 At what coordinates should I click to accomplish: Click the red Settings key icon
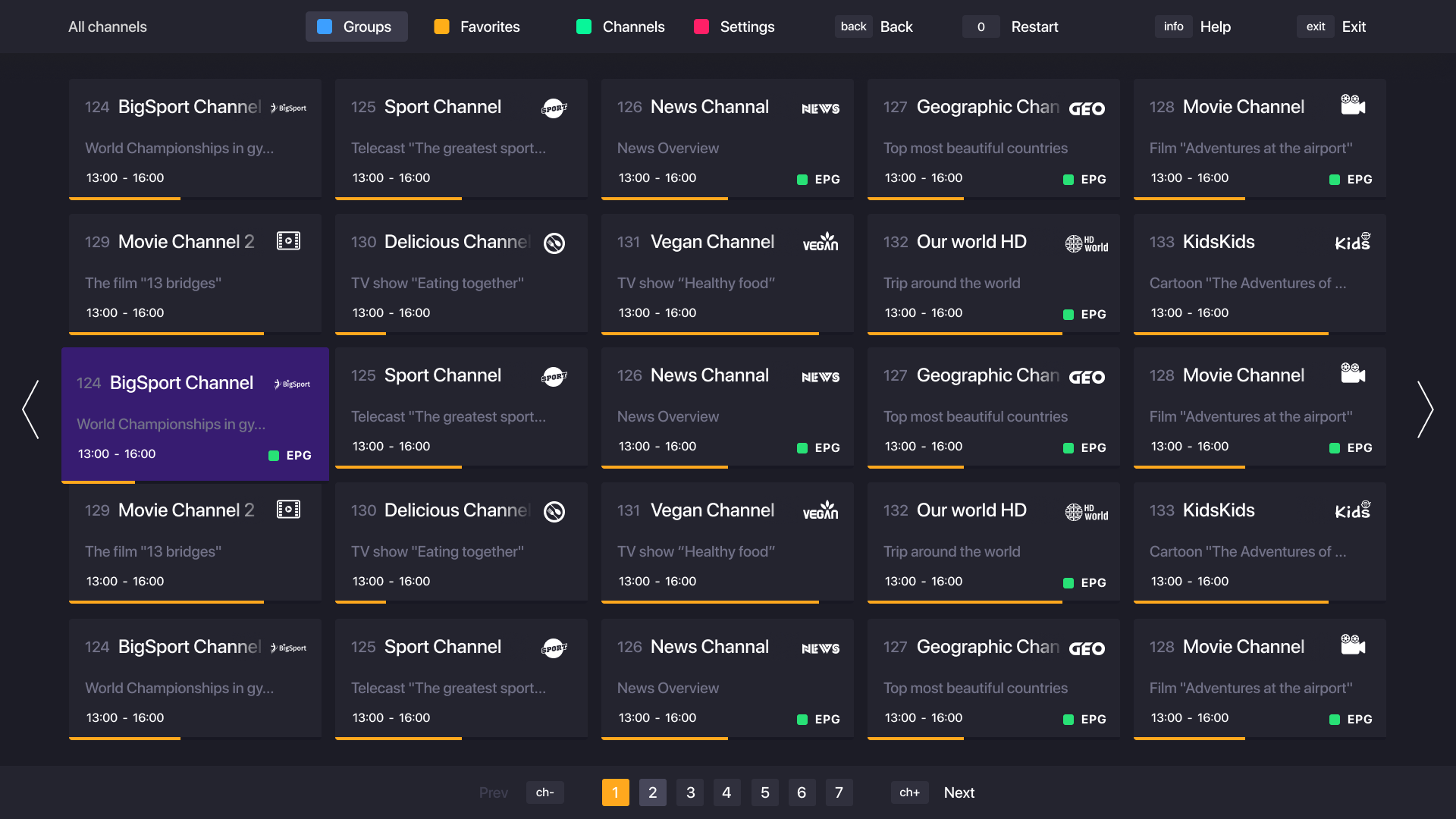701,27
